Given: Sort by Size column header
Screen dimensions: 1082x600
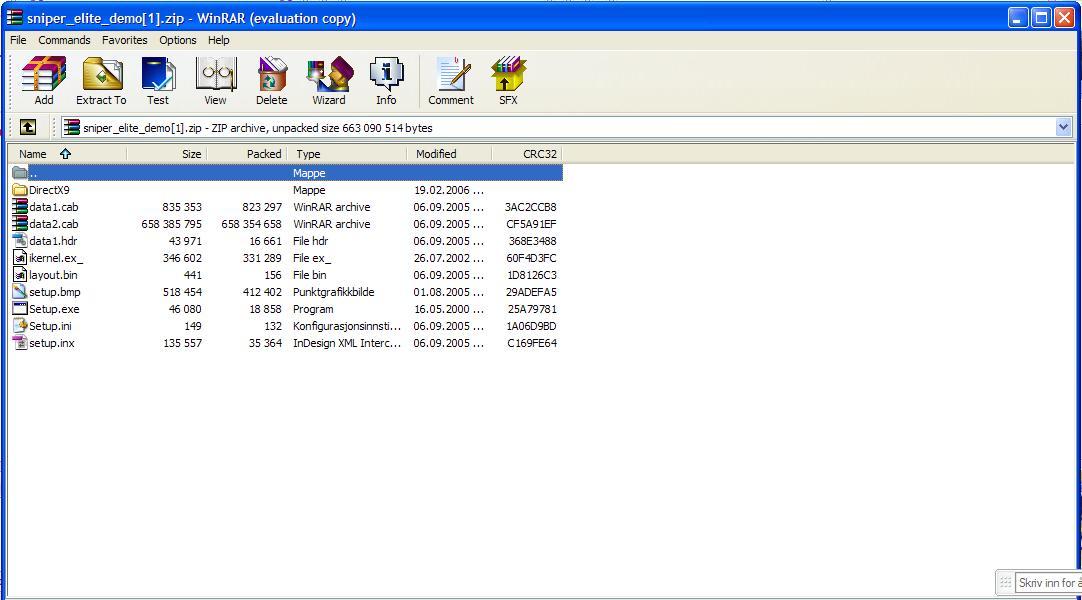Looking at the screenshot, I should click(x=166, y=154).
